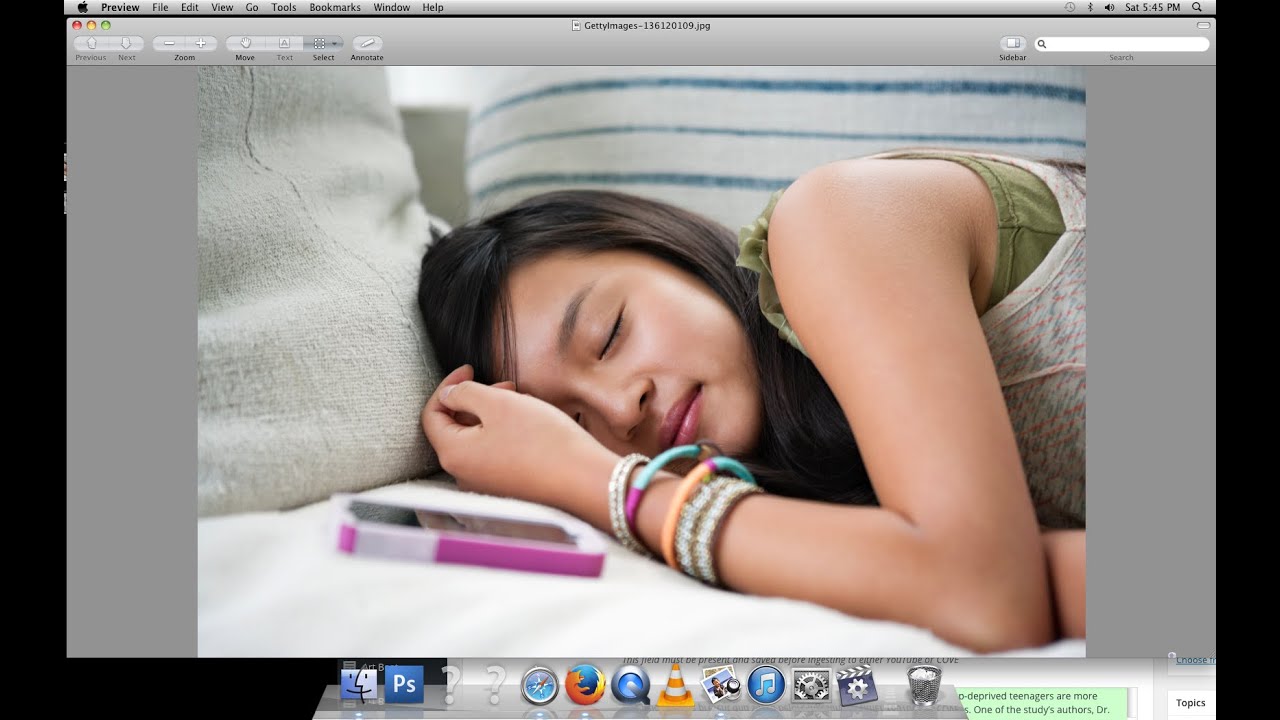The height and width of the screenshot is (720, 1280).
Task: Toggle the Sidebar visibility
Action: coord(1012,44)
